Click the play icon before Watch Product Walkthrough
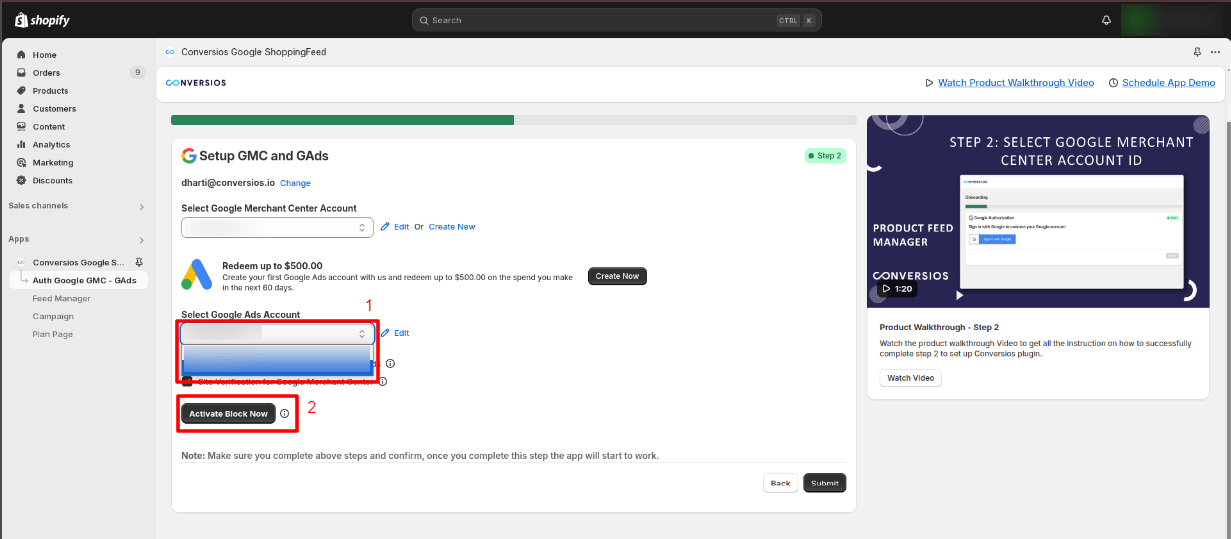This screenshot has height=539, width=1231. (929, 83)
